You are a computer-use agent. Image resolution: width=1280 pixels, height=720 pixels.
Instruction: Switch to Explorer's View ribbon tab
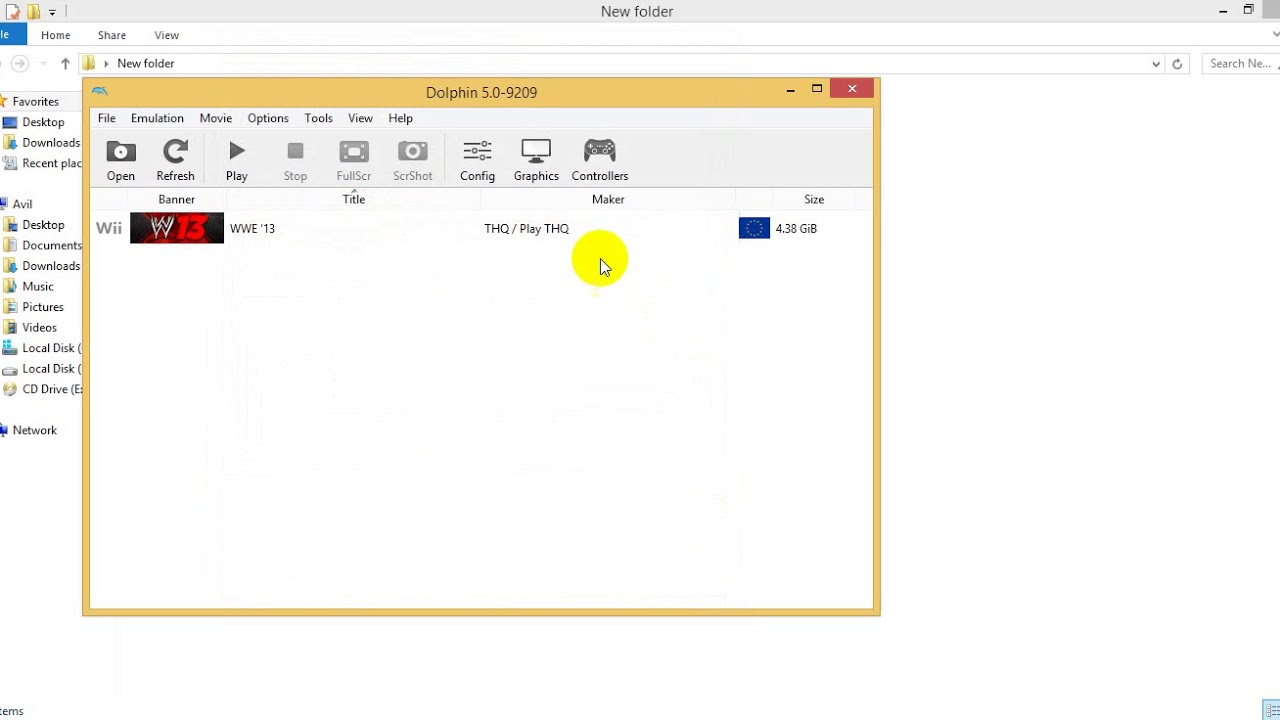coord(167,35)
